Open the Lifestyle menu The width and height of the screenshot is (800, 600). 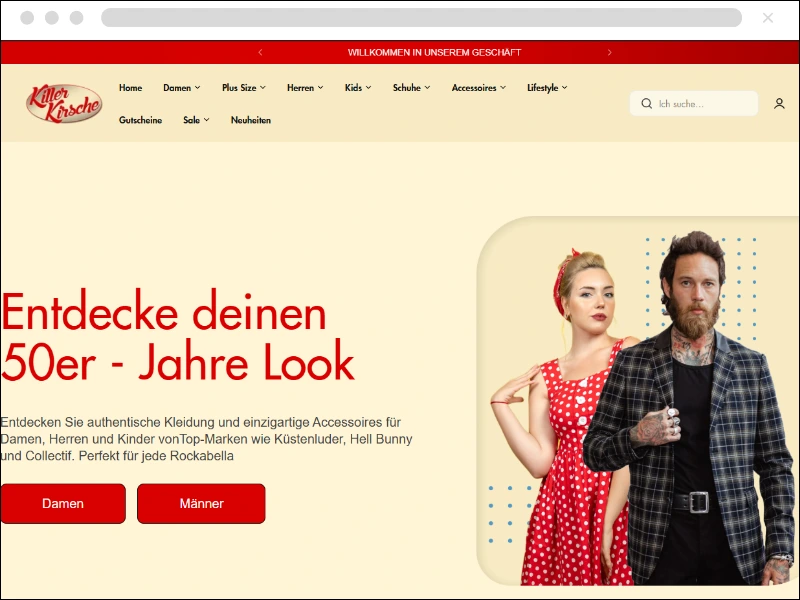(542, 88)
